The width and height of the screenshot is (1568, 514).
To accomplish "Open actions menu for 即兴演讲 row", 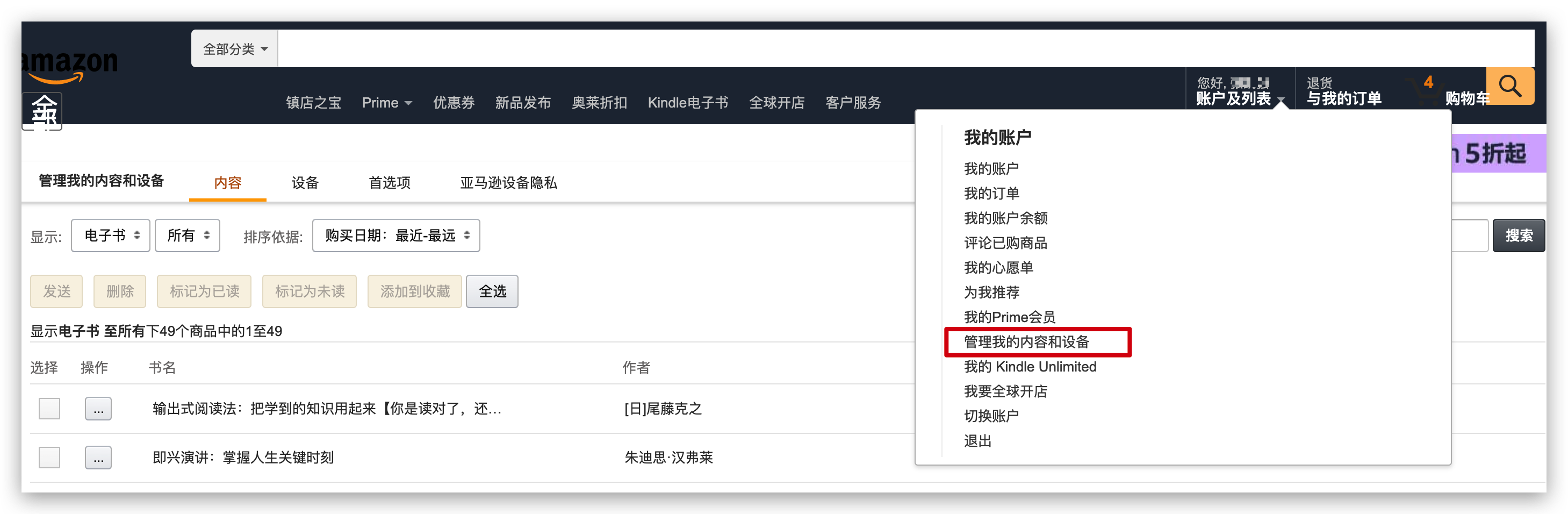I will [98, 458].
